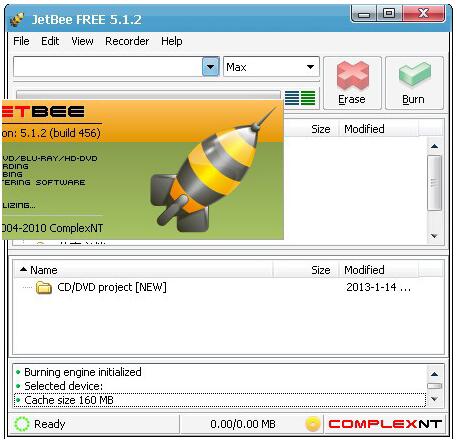The image size is (457, 446).
Task: Open the View menu
Action: (82, 41)
